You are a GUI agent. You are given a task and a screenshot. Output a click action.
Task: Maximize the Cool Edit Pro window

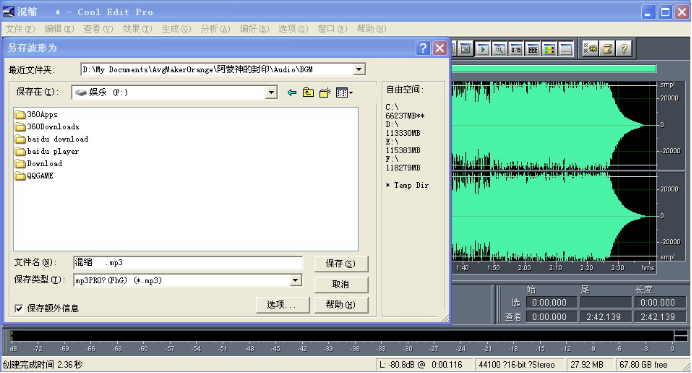(665, 12)
